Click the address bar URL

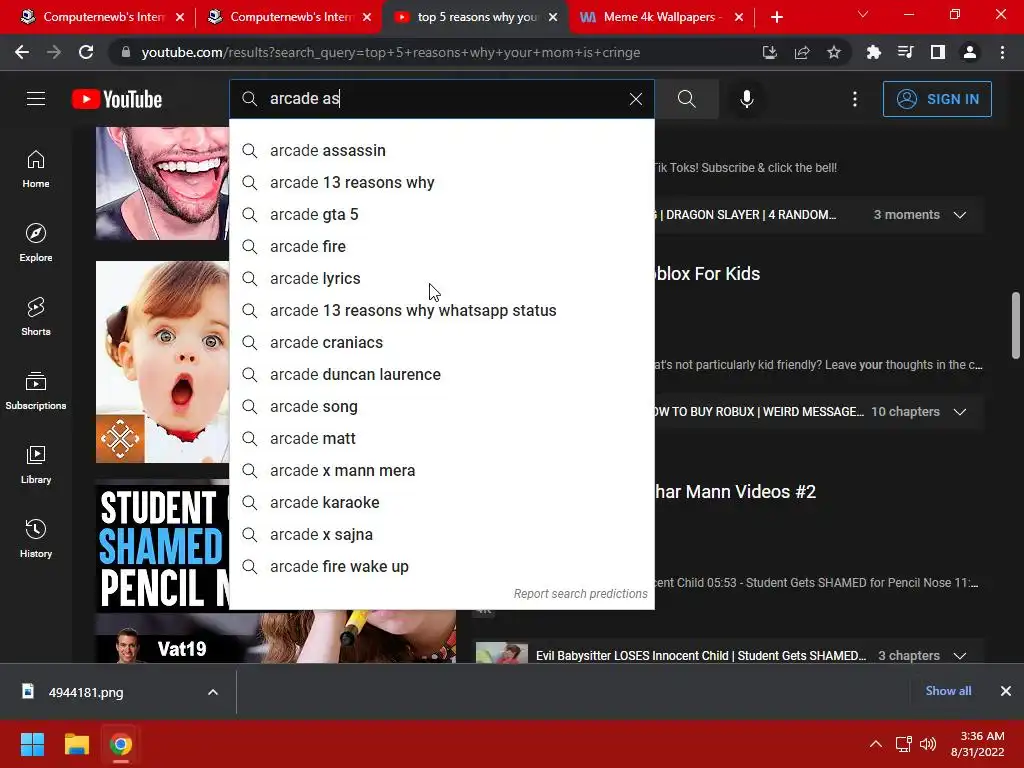coord(391,52)
